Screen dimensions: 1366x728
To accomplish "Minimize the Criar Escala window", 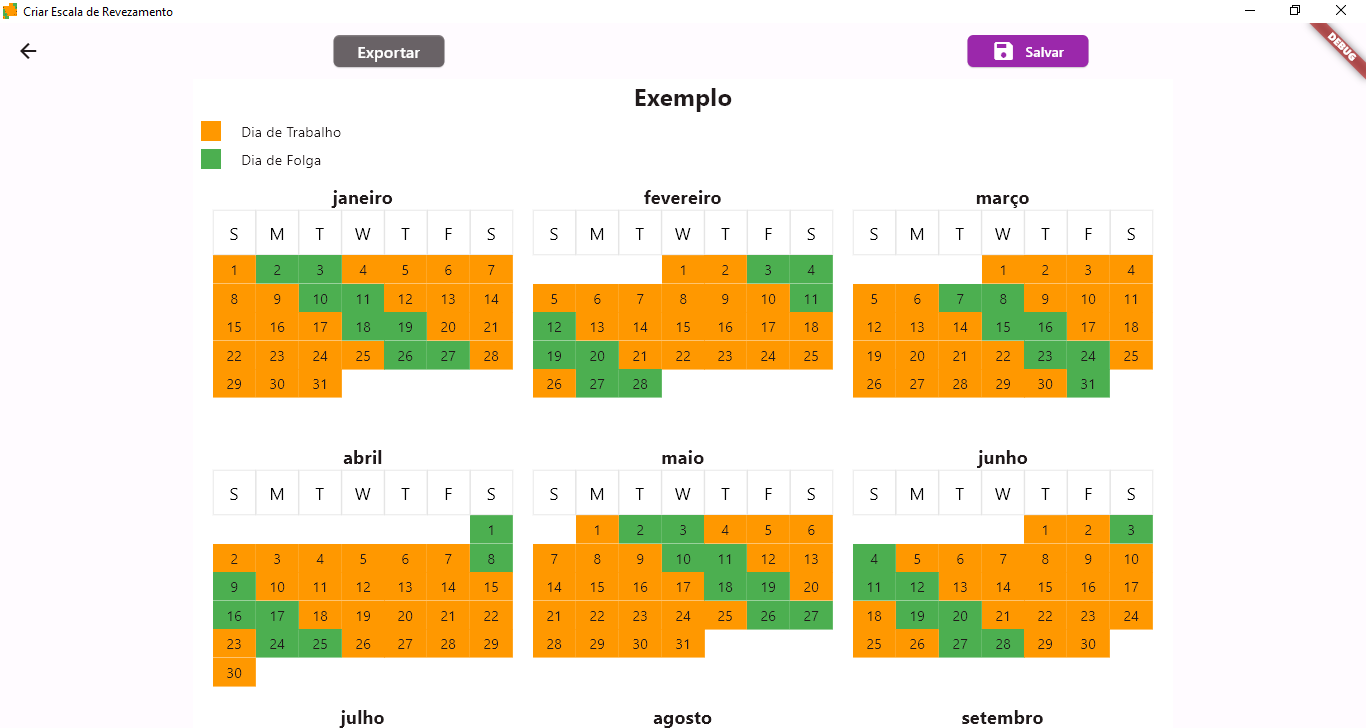I will click(1250, 11).
